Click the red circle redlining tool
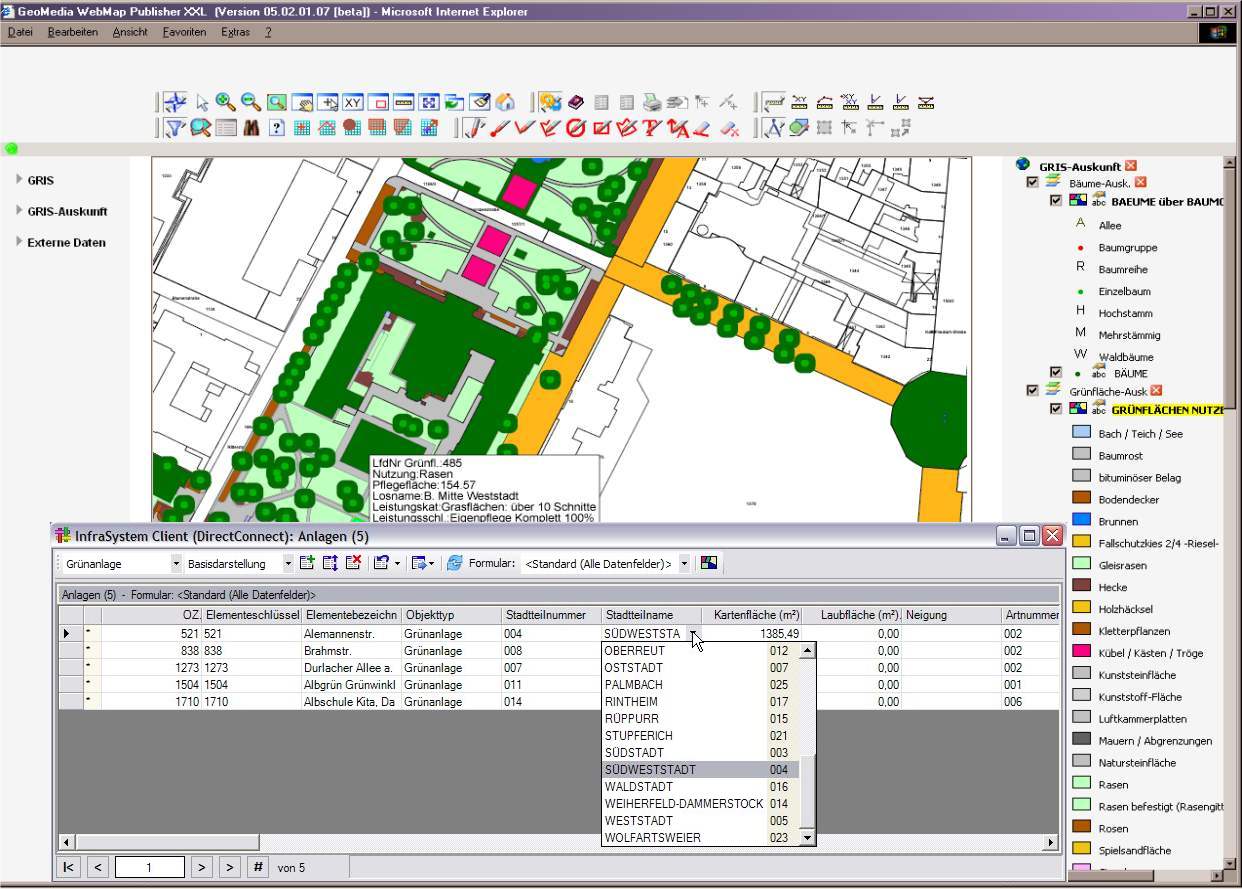 tap(575, 128)
